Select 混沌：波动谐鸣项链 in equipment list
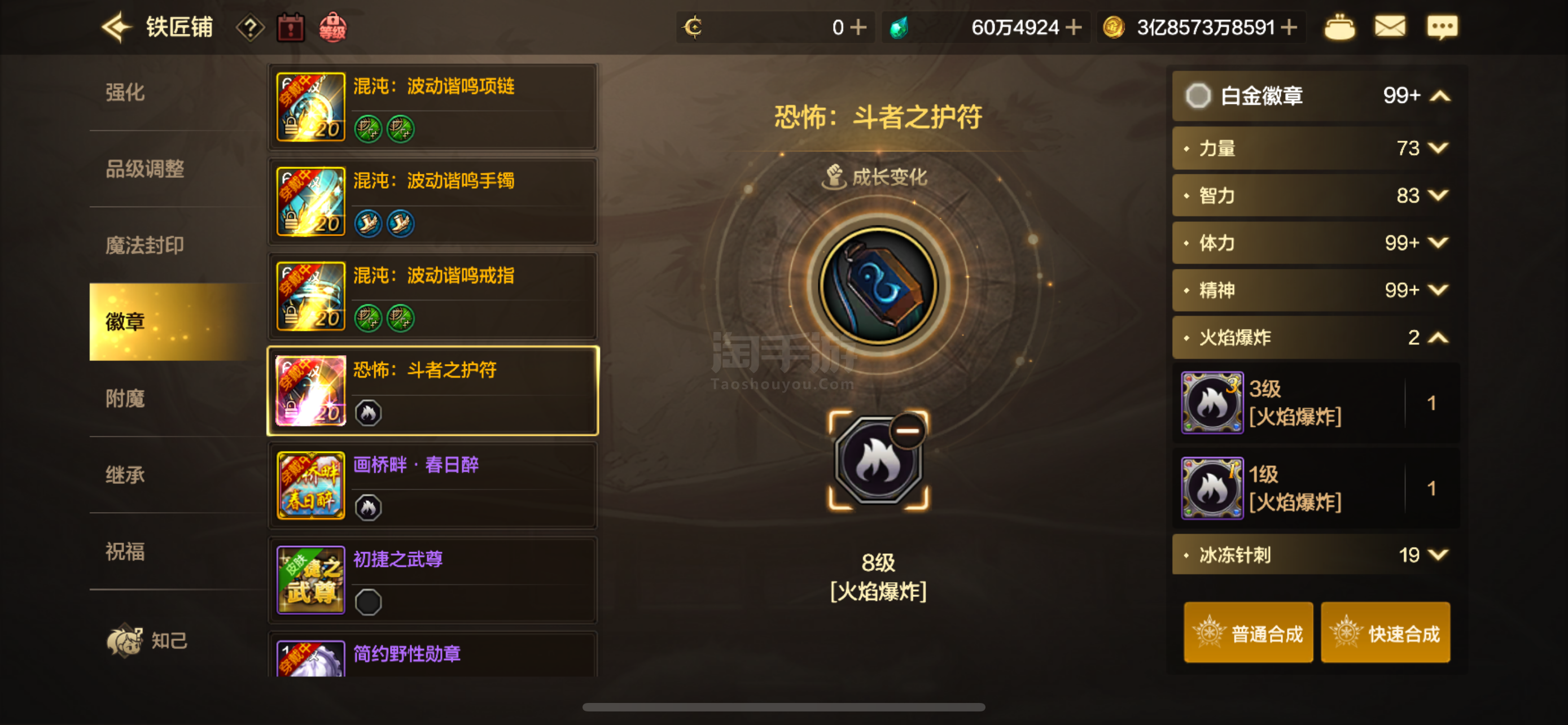This screenshot has height=725, width=1568. pyautogui.click(x=433, y=107)
